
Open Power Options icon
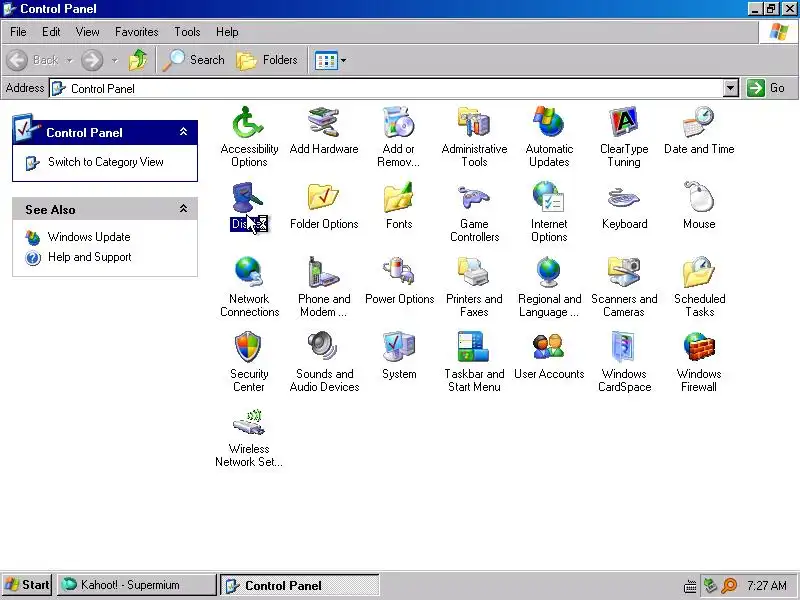398,273
